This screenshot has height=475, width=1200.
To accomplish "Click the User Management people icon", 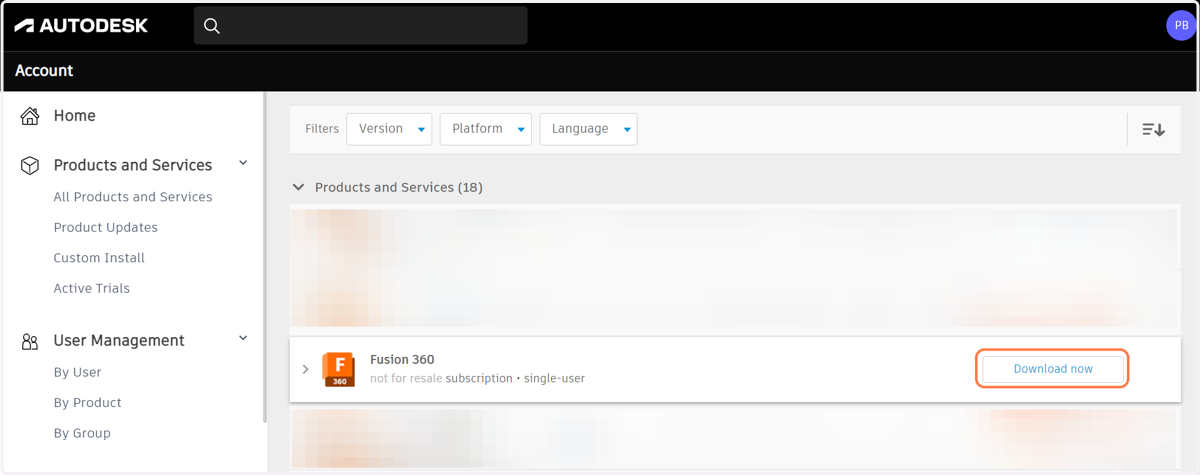I will pos(30,341).
